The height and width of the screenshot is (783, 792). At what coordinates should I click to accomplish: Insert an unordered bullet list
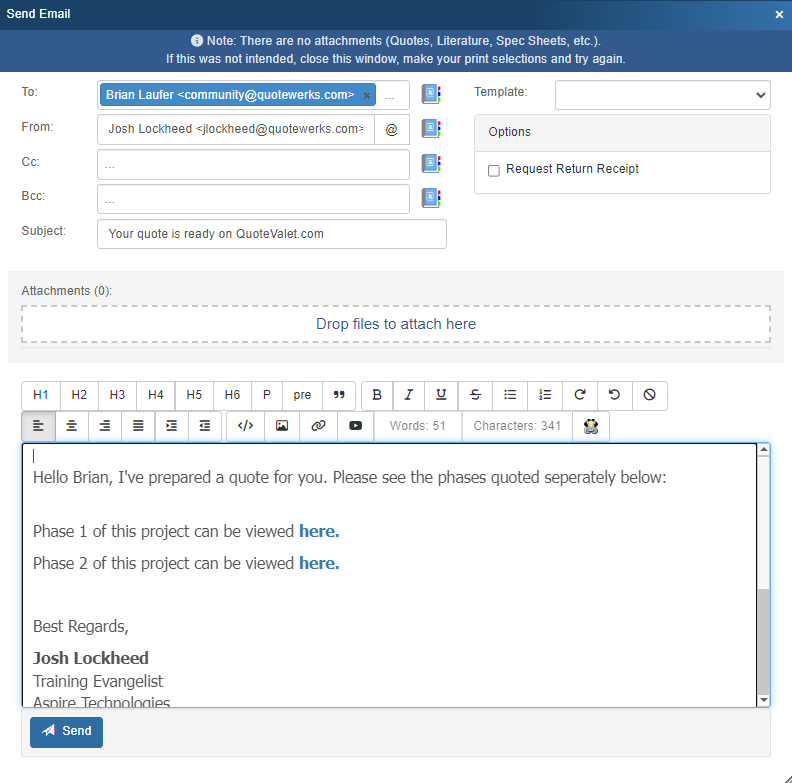click(x=510, y=395)
